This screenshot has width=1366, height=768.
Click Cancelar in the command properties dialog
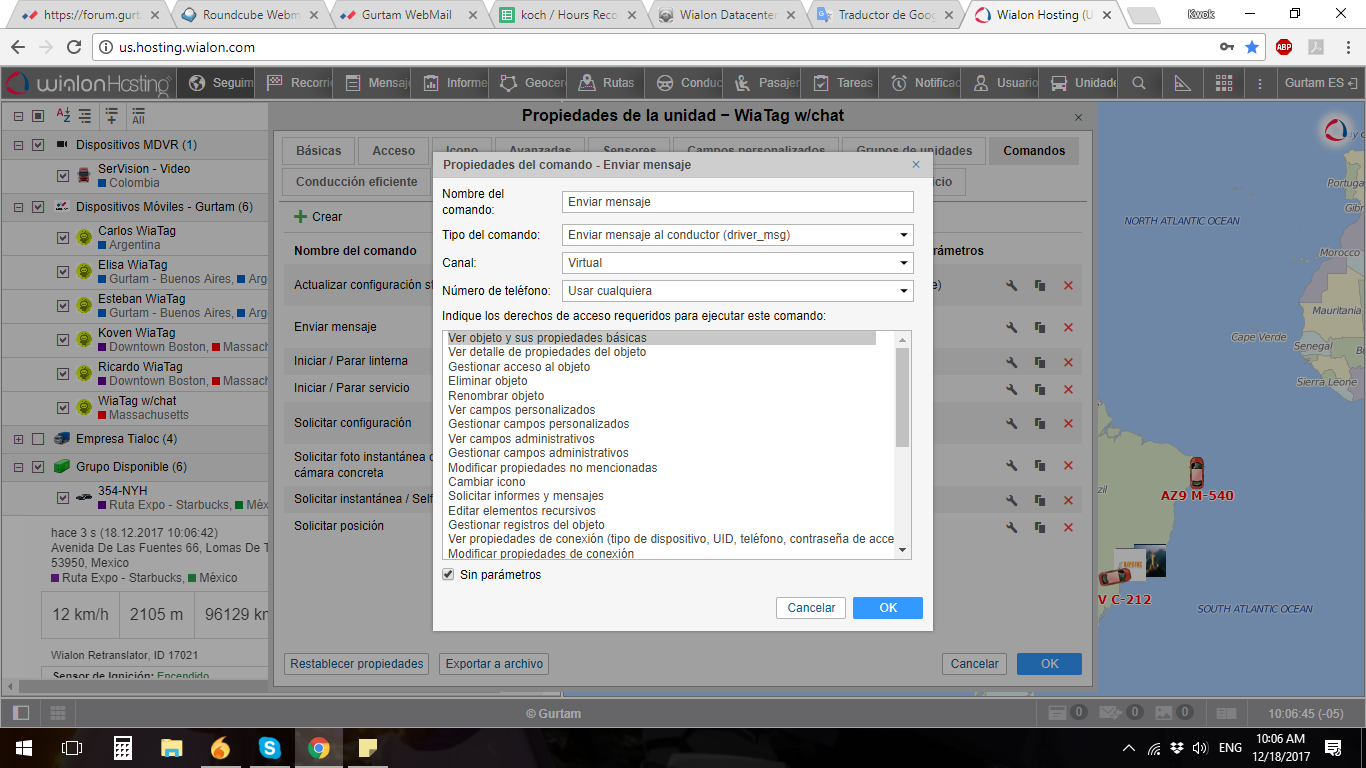click(x=811, y=608)
